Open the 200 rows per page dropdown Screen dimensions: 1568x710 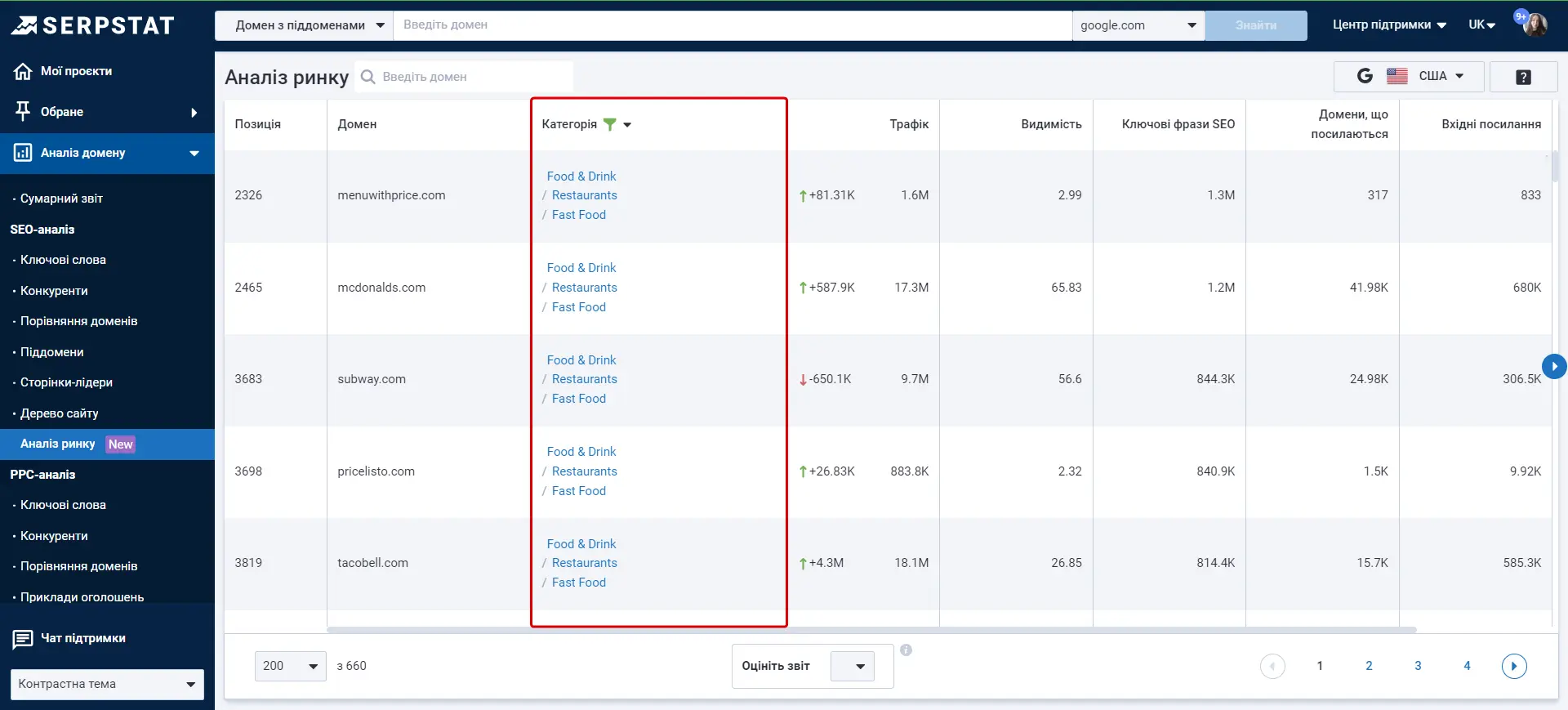click(291, 666)
